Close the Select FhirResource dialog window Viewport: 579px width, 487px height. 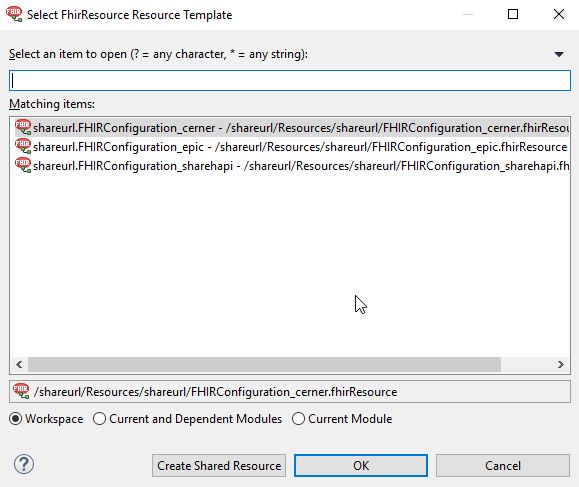(559, 14)
